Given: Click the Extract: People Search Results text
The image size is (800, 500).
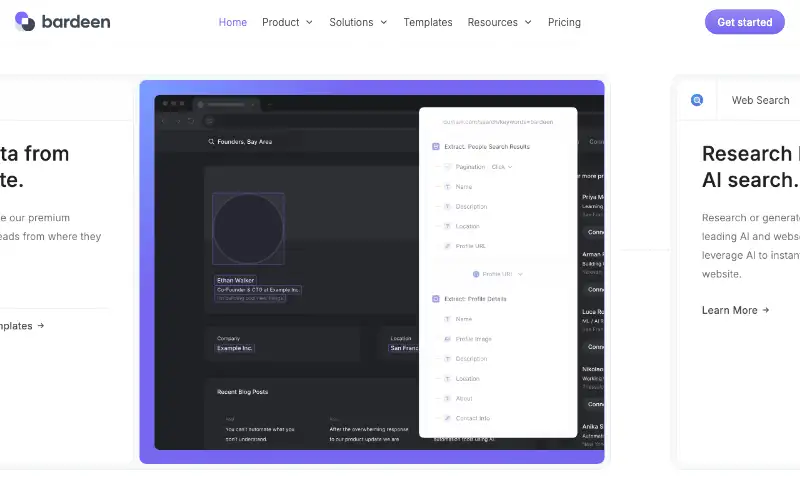Looking at the screenshot, I should (487, 146).
